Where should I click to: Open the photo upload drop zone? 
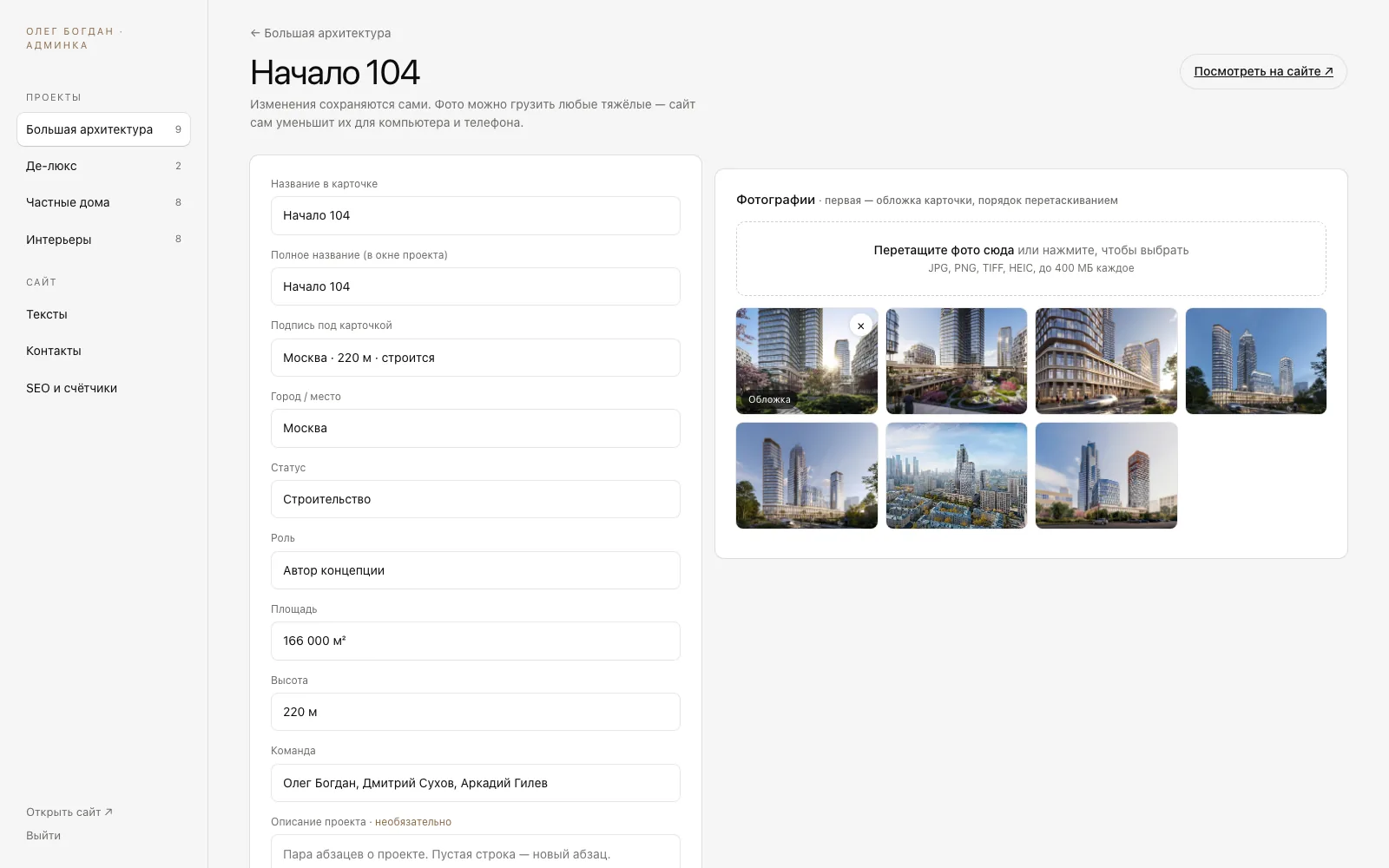(1031, 259)
